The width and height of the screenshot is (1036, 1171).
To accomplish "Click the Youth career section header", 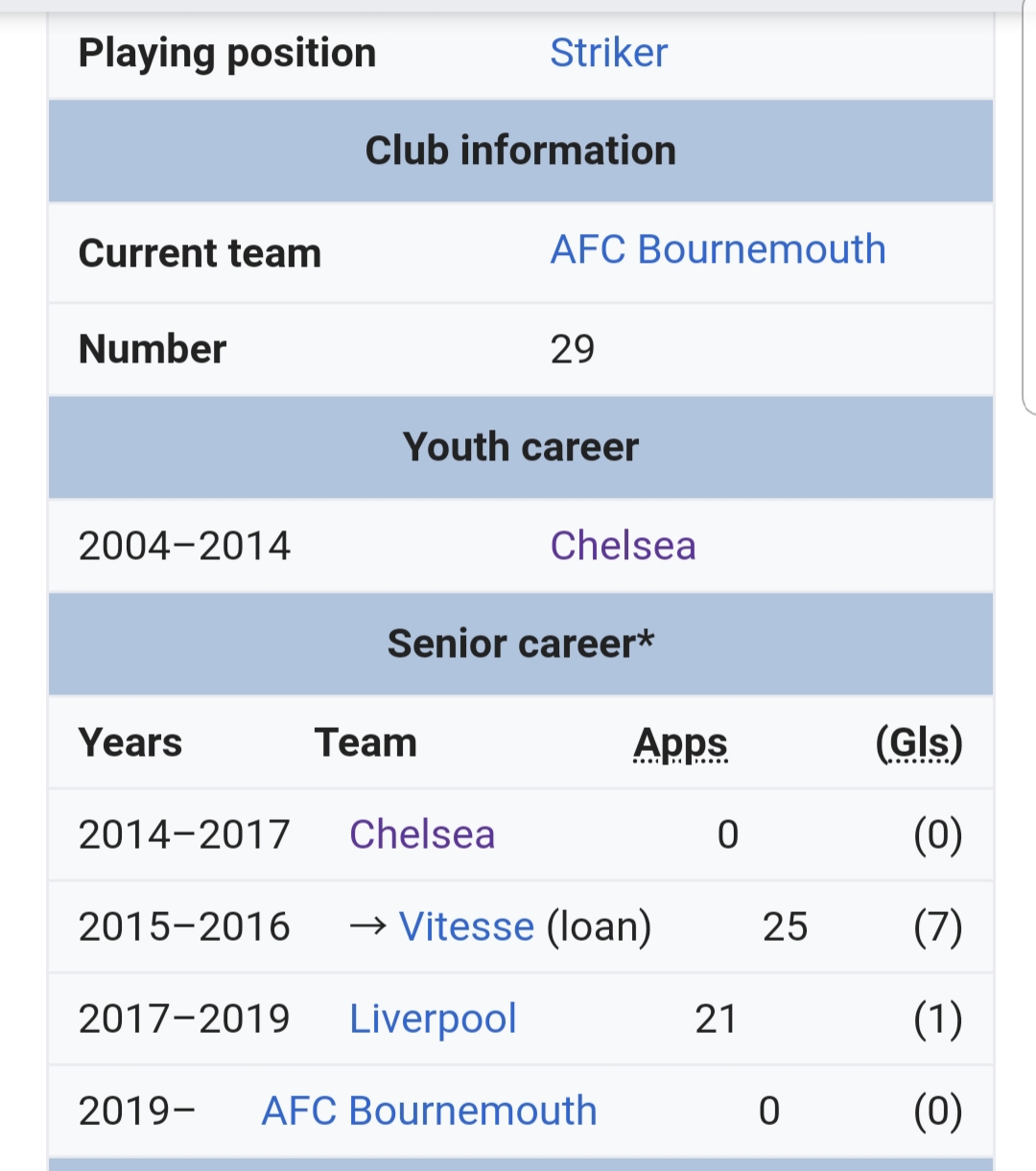I will (x=520, y=447).
